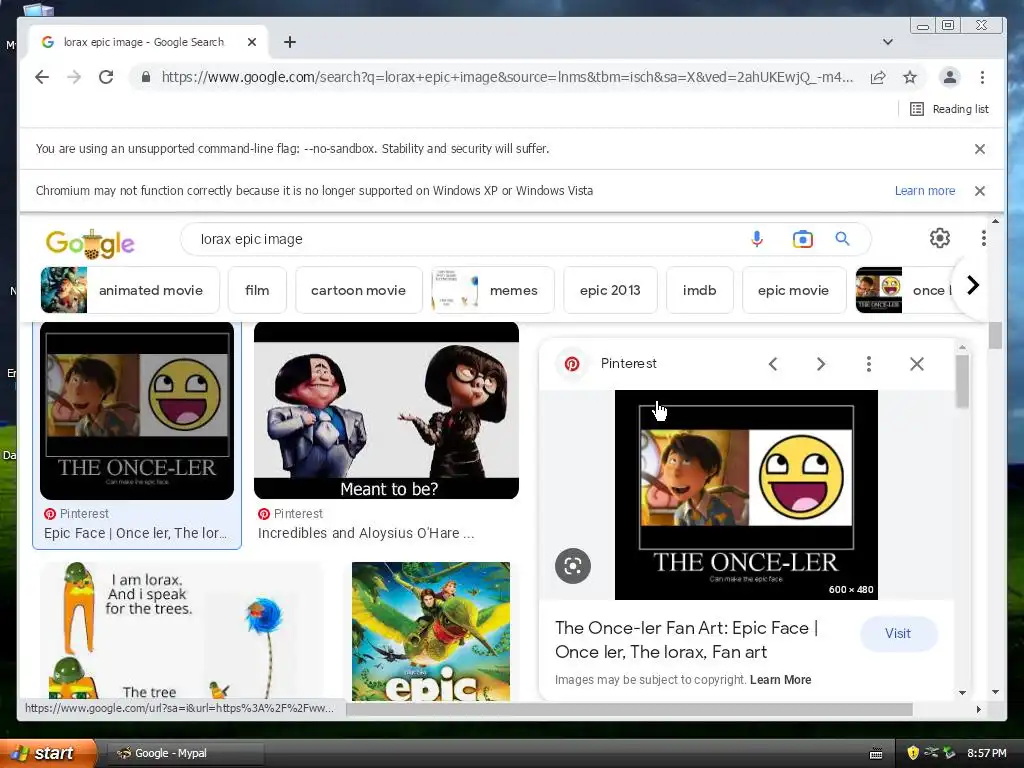Dismiss the no-sandbox warning bar

point(980,149)
